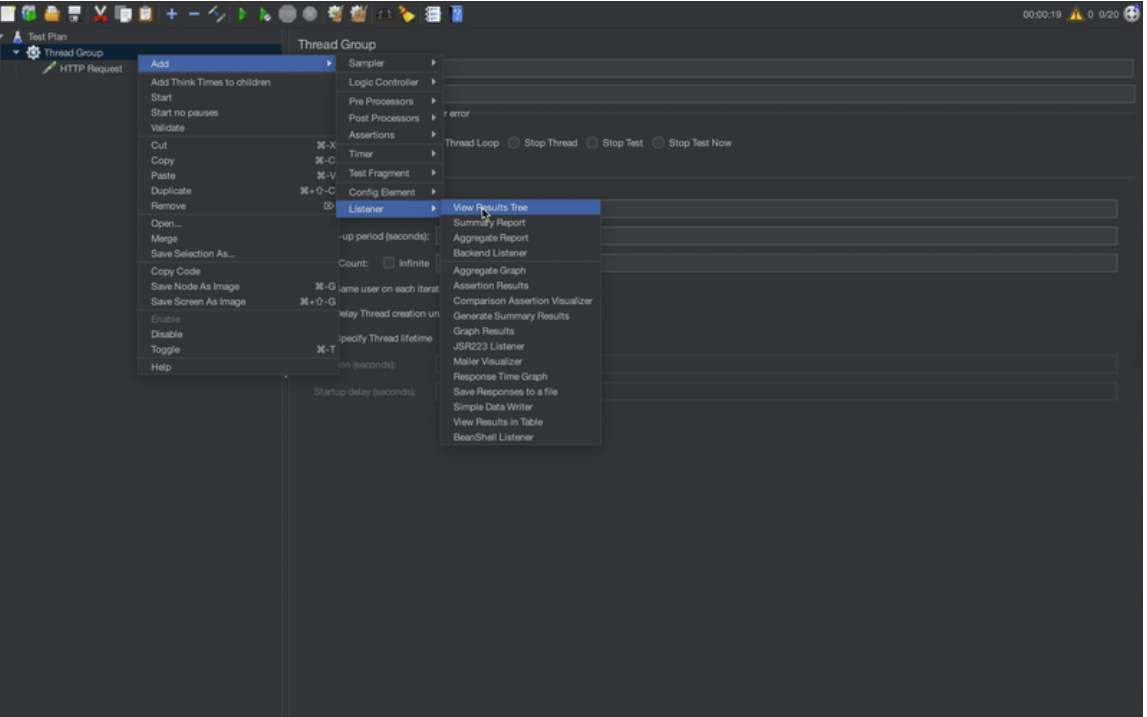Screen dimensions: 1147x717
Task: Click the Cut scissors toolbar icon
Action: click(101, 14)
